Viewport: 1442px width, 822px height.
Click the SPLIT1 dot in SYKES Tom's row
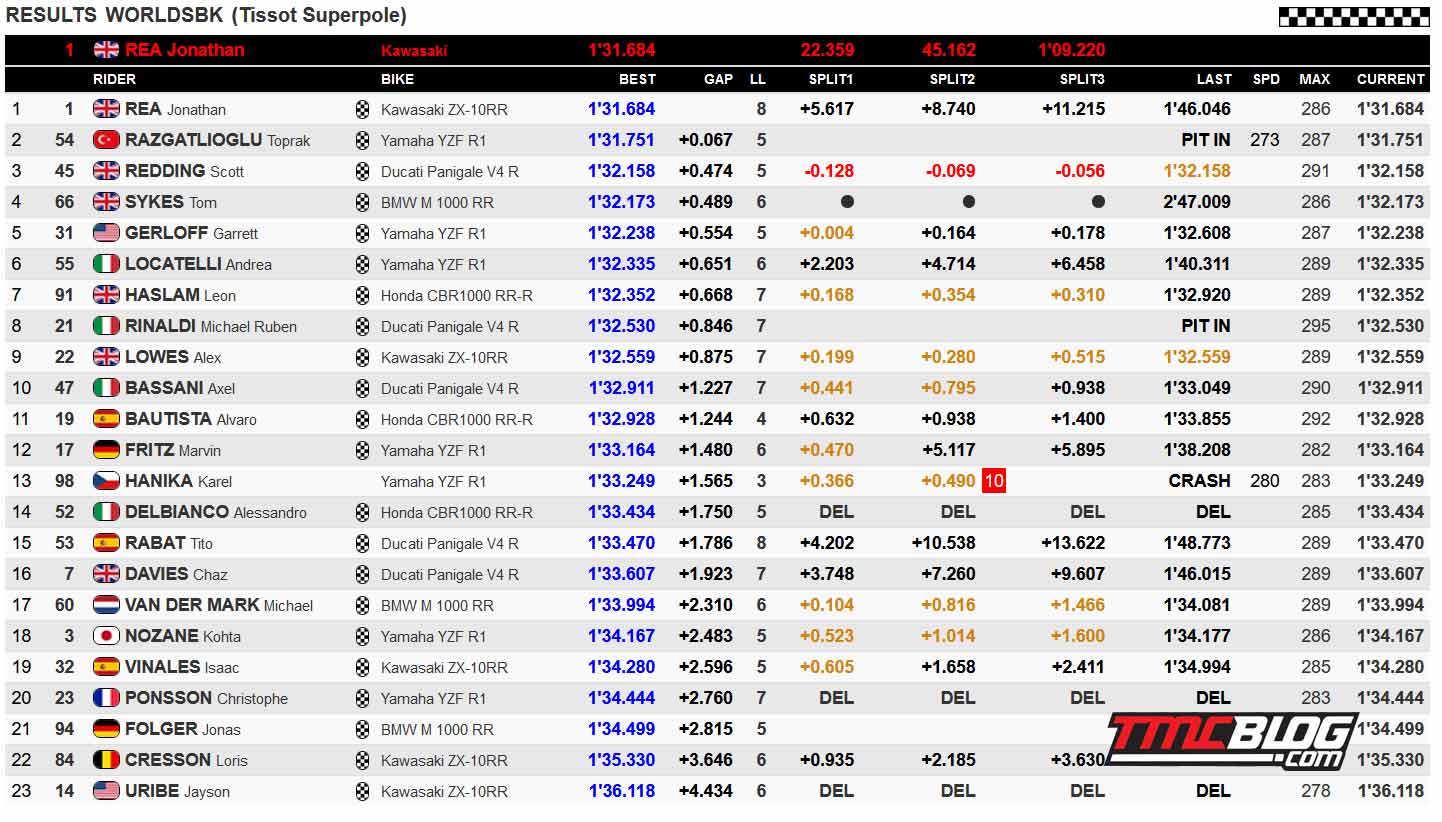point(847,202)
